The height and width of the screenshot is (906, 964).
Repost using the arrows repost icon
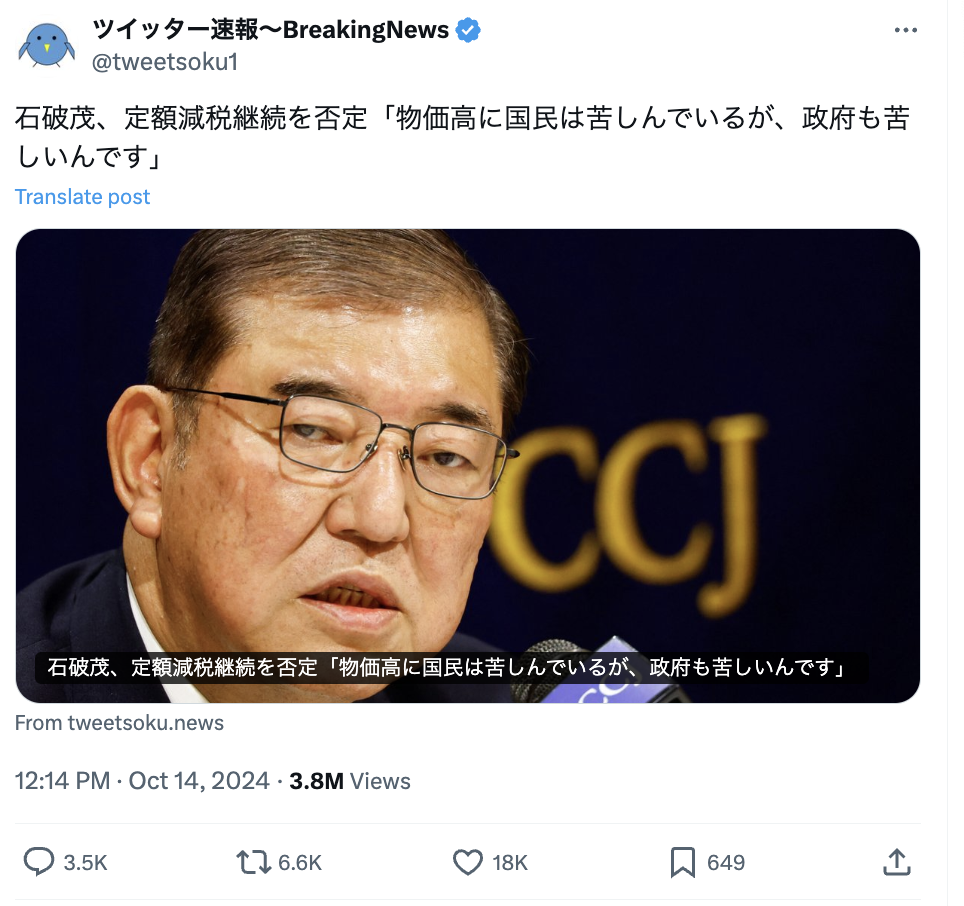point(253,862)
